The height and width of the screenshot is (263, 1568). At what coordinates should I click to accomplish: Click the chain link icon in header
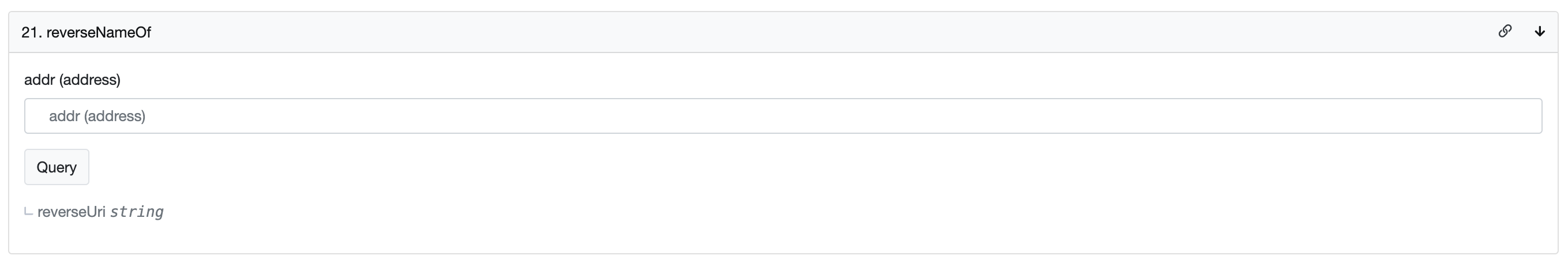[1505, 31]
